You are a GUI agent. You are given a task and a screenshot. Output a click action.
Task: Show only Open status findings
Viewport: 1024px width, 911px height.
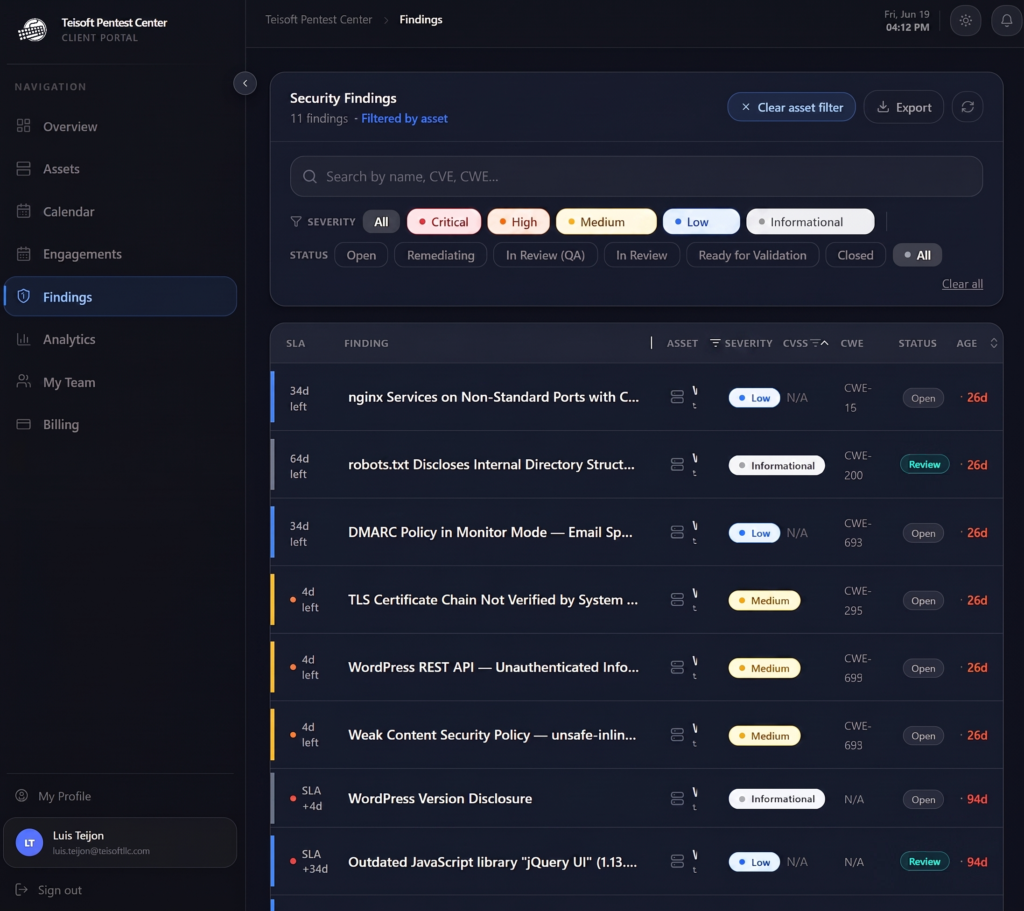pyautogui.click(x=361, y=255)
